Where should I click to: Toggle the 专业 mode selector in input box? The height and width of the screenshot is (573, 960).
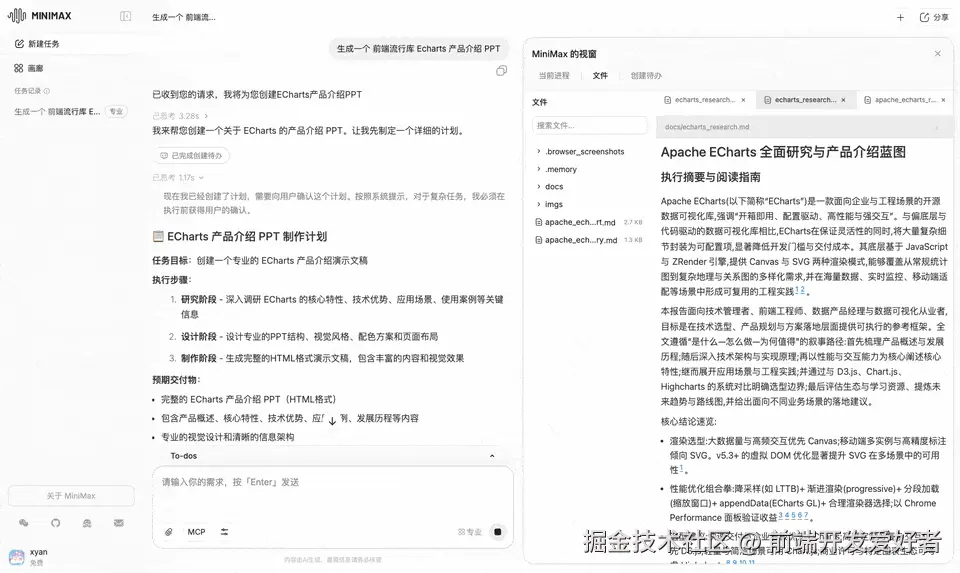tap(470, 532)
